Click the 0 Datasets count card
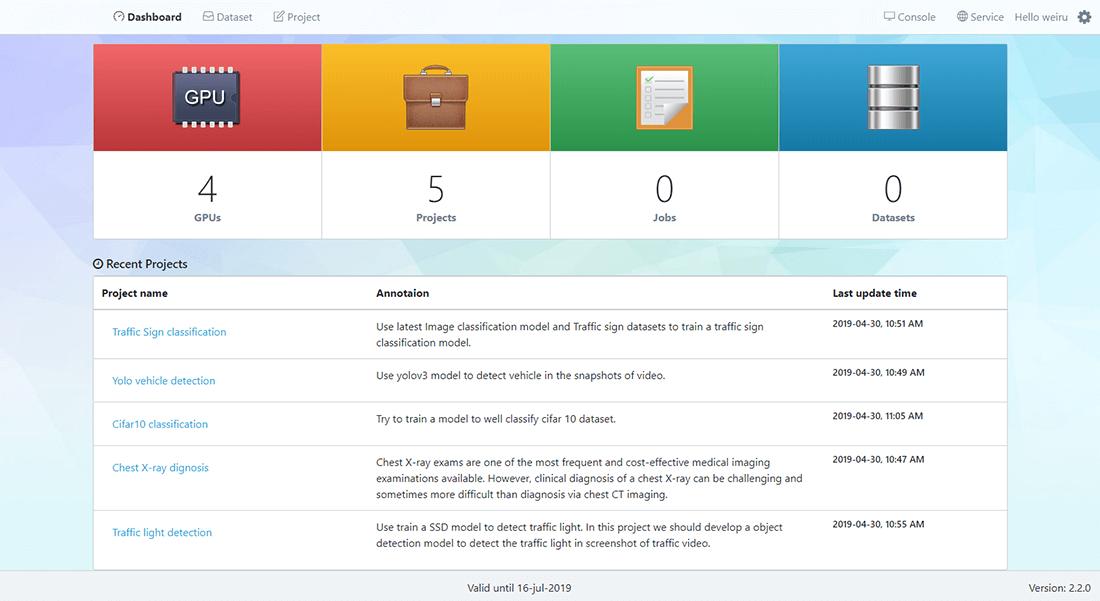 893,195
